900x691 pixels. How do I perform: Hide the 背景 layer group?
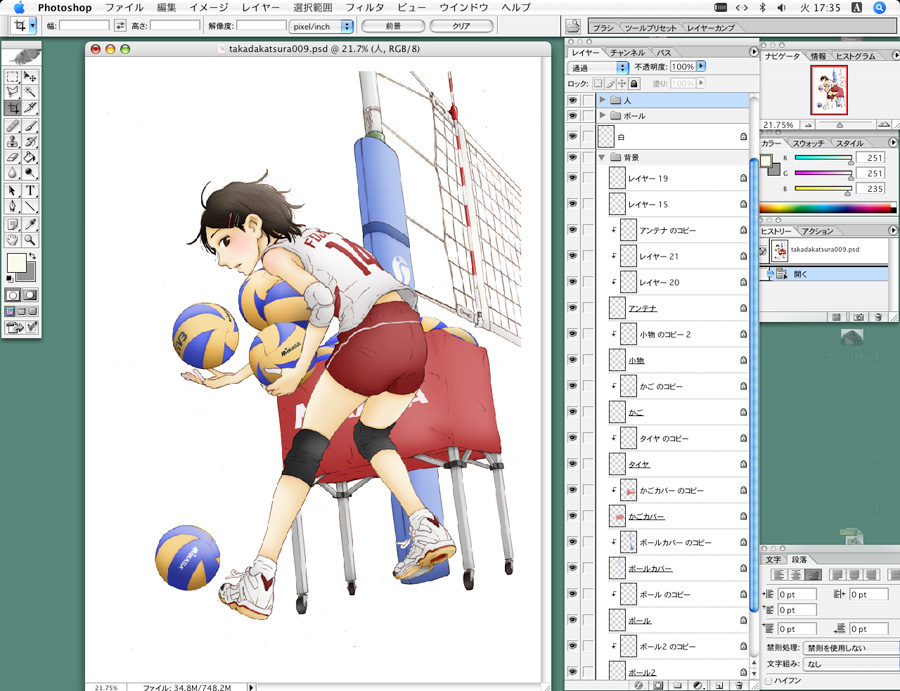[x=572, y=157]
